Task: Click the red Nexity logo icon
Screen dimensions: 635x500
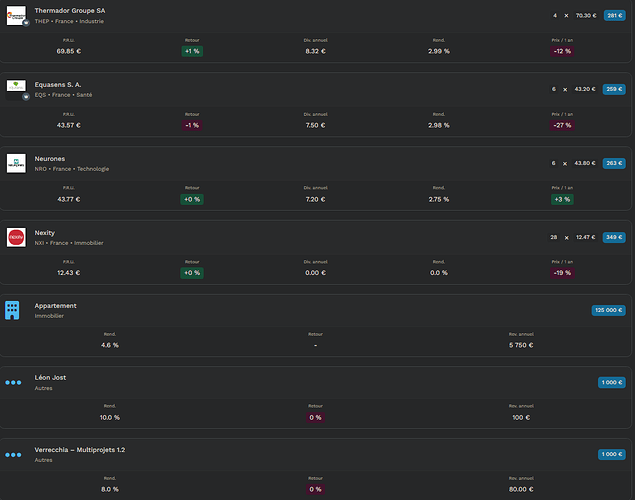Action: (16, 237)
